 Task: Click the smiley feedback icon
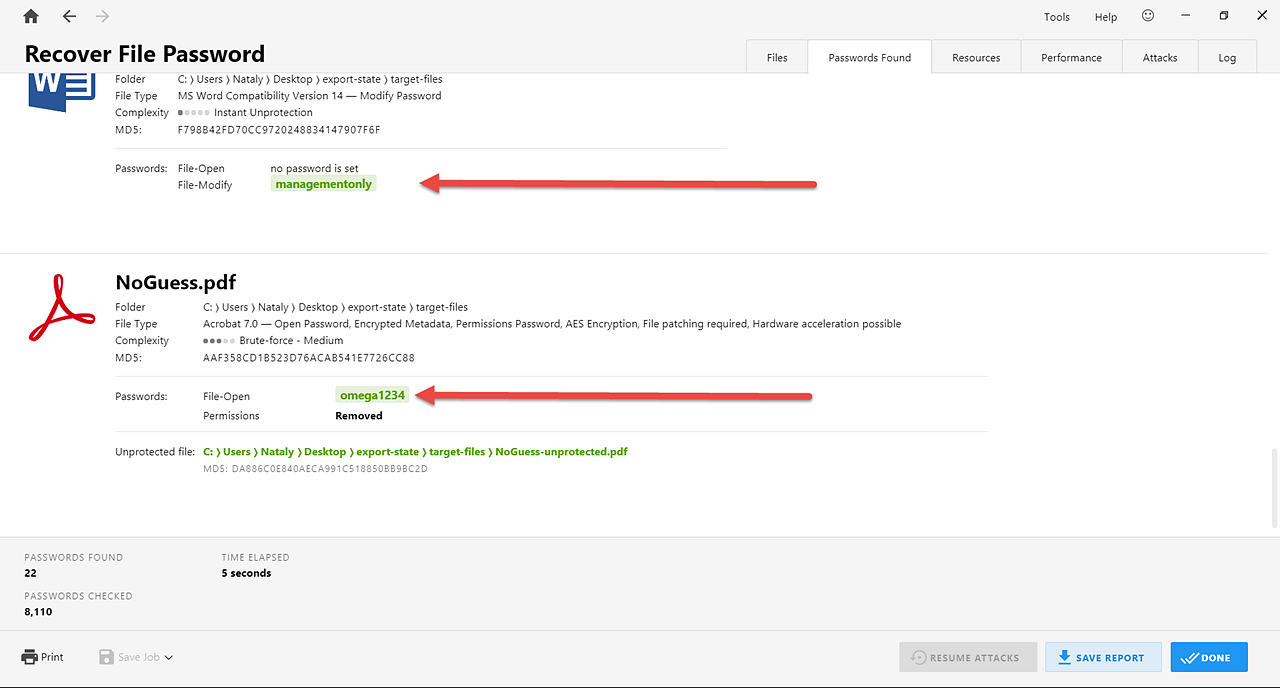point(1148,16)
